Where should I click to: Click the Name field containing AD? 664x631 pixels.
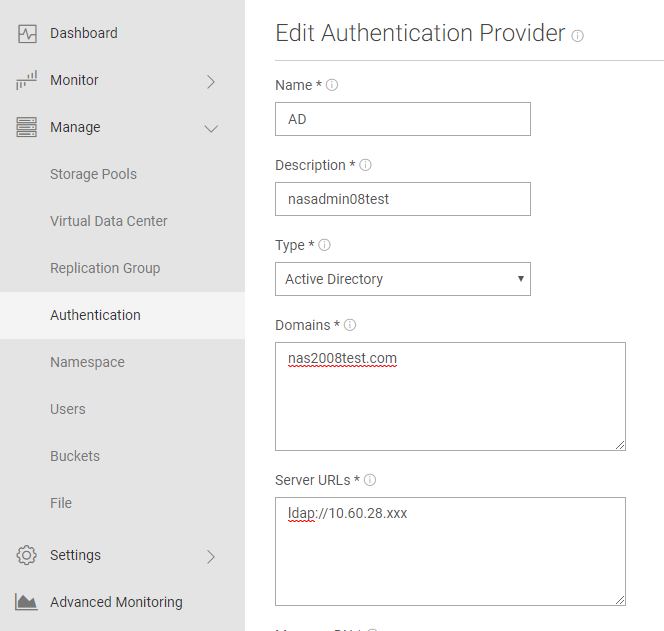[402, 119]
